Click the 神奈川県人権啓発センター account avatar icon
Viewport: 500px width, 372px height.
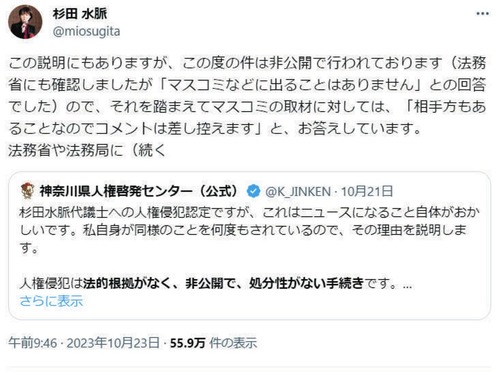(27, 191)
